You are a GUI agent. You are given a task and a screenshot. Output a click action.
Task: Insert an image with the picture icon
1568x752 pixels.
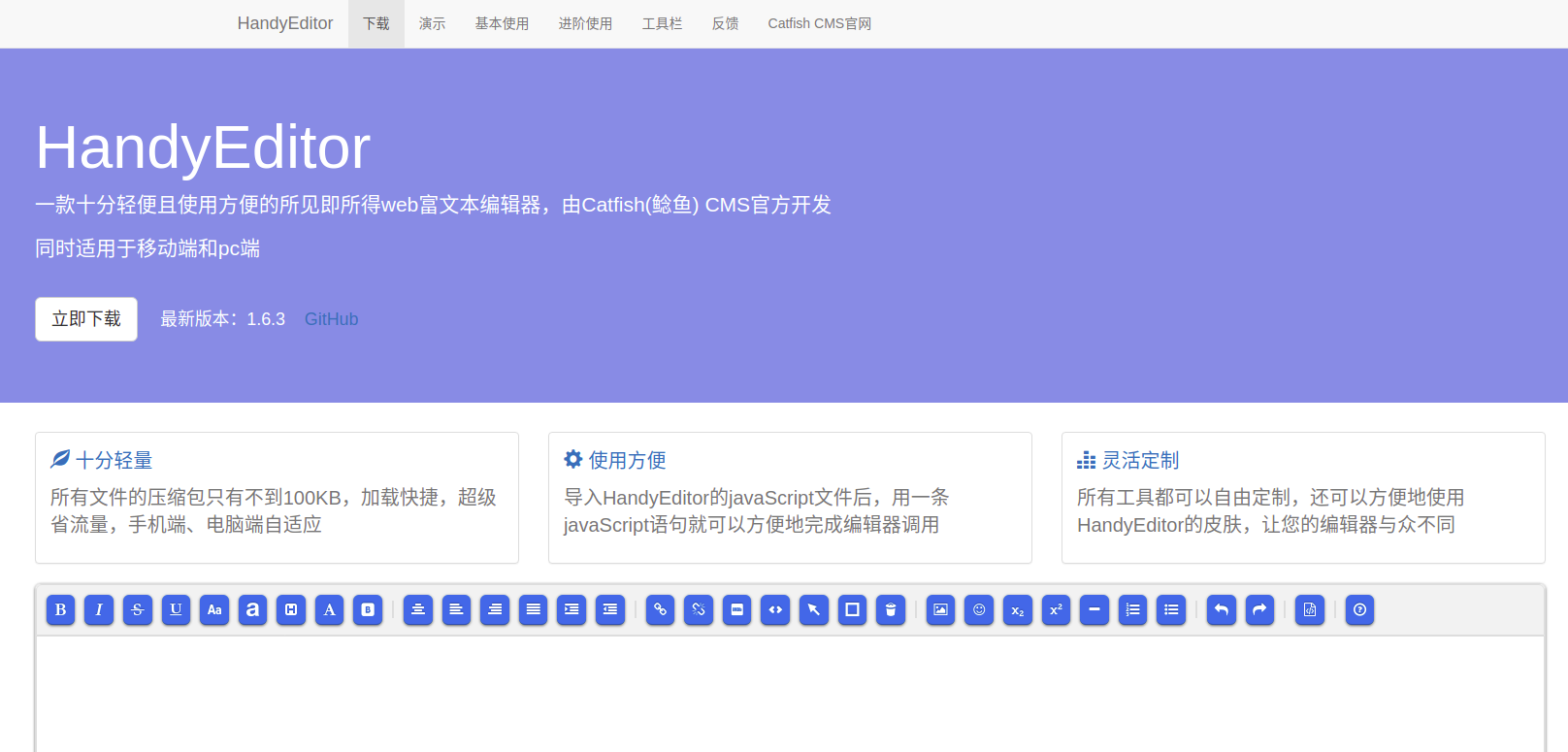point(940,609)
